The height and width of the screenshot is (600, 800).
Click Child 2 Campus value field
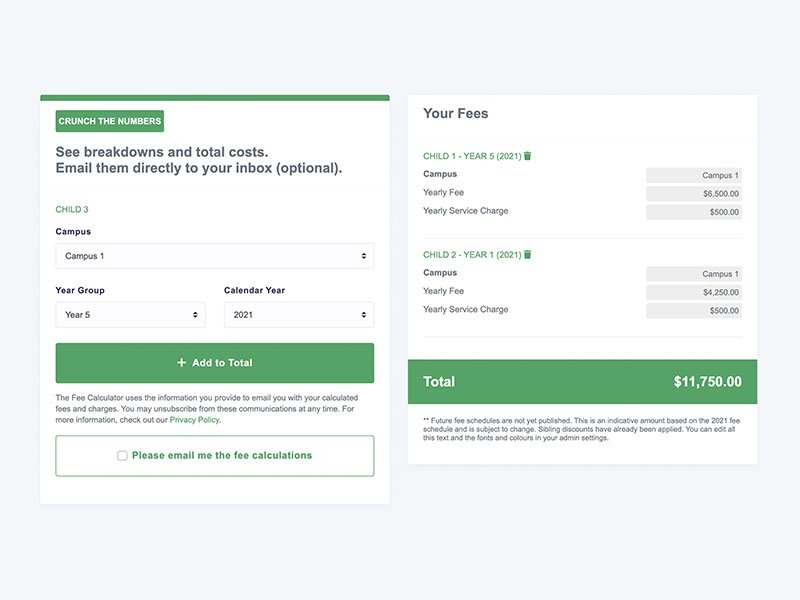pyautogui.click(x=694, y=273)
